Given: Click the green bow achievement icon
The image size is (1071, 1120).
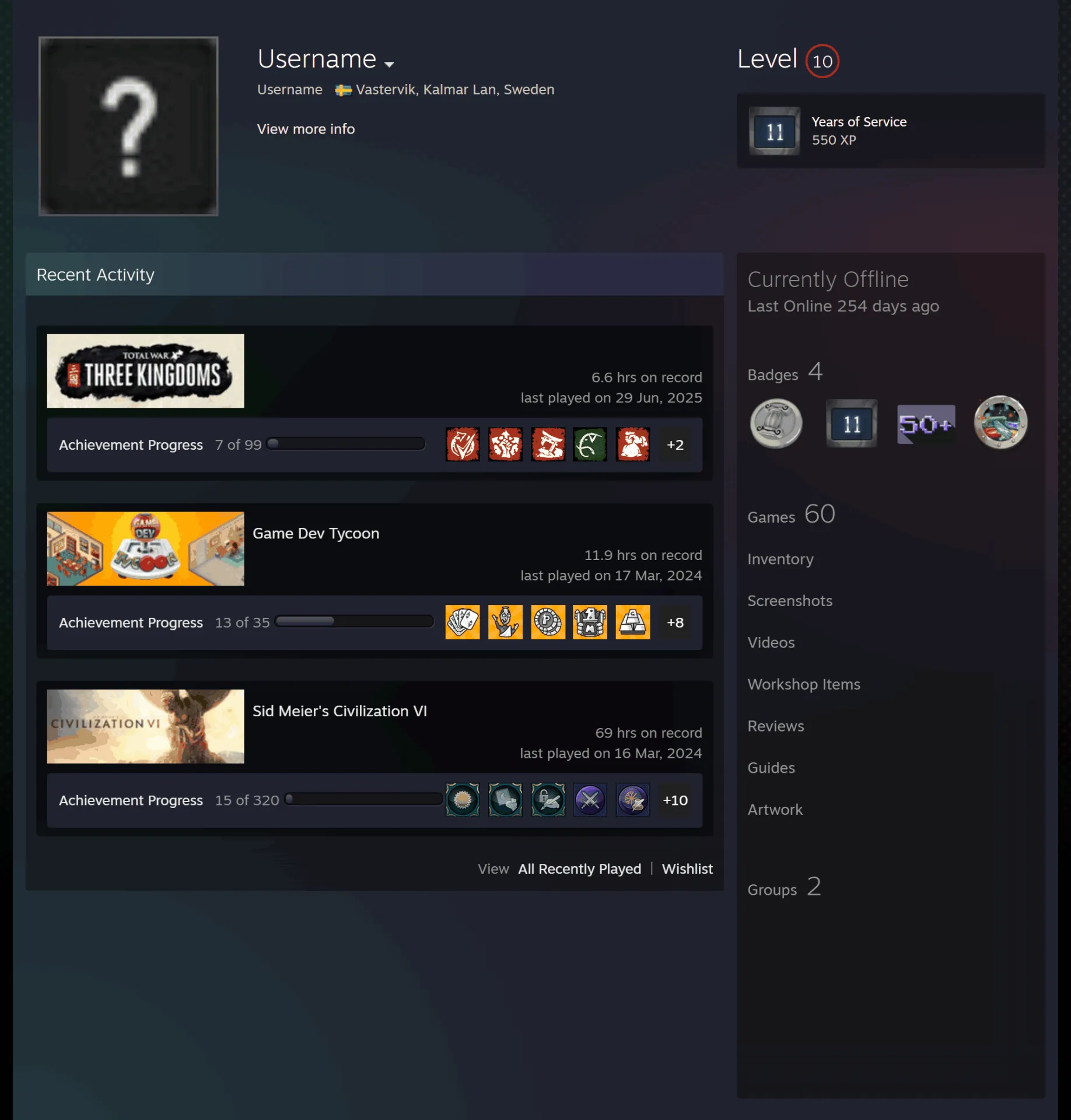Looking at the screenshot, I should coord(590,444).
